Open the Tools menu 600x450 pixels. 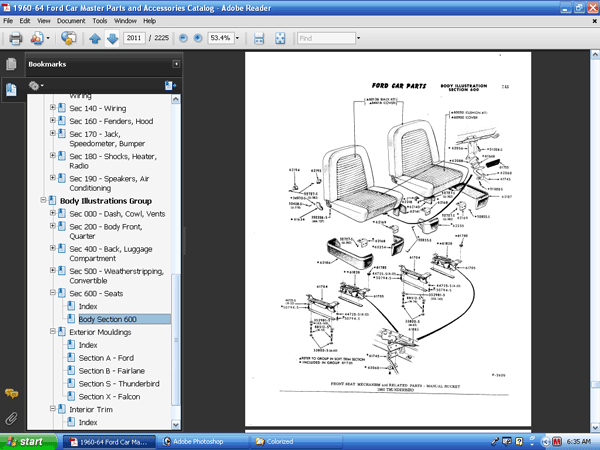pyautogui.click(x=100, y=21)
